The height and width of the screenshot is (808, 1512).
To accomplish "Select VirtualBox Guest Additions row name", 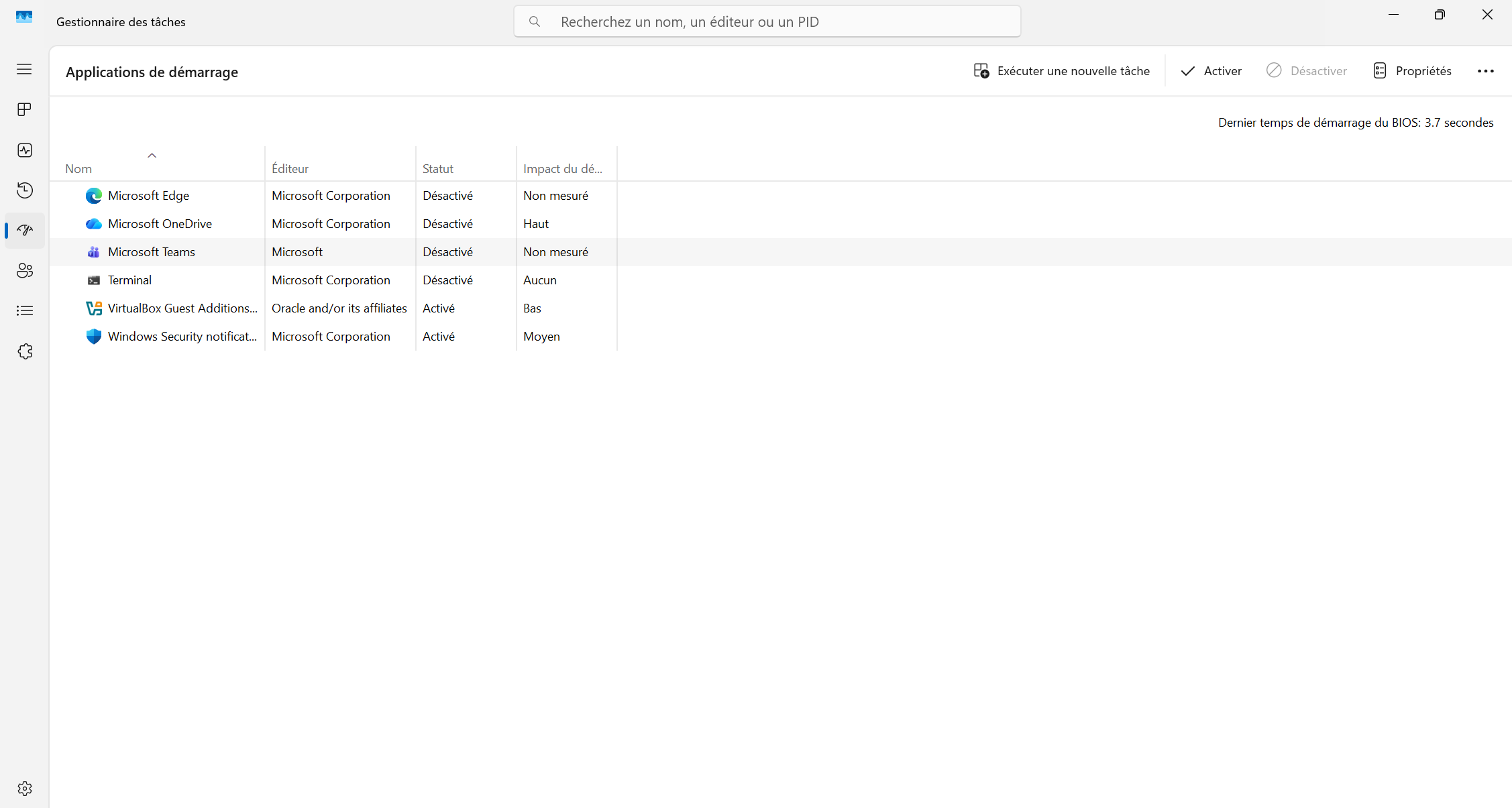I will pyautogui.click(x=182, y=308).
